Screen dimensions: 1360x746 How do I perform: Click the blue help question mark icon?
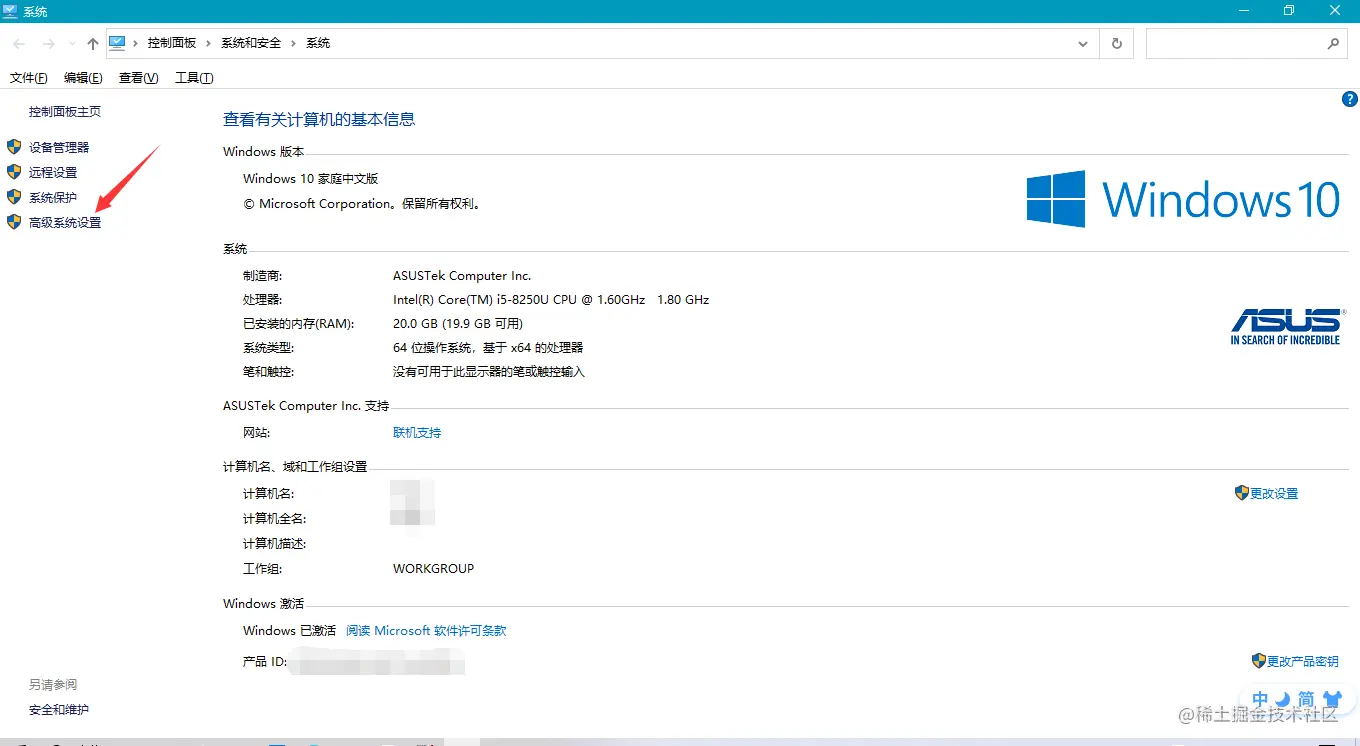[x=1349, y=99]
